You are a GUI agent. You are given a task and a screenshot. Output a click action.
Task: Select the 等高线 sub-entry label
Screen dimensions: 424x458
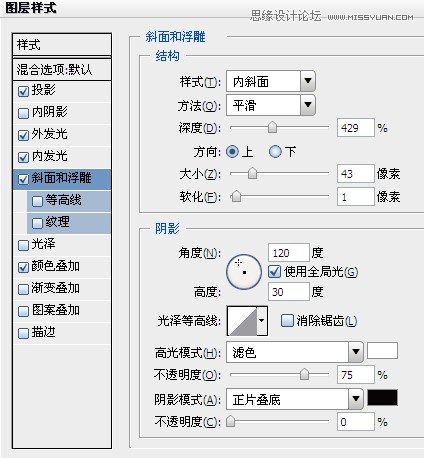coord(63,200)
